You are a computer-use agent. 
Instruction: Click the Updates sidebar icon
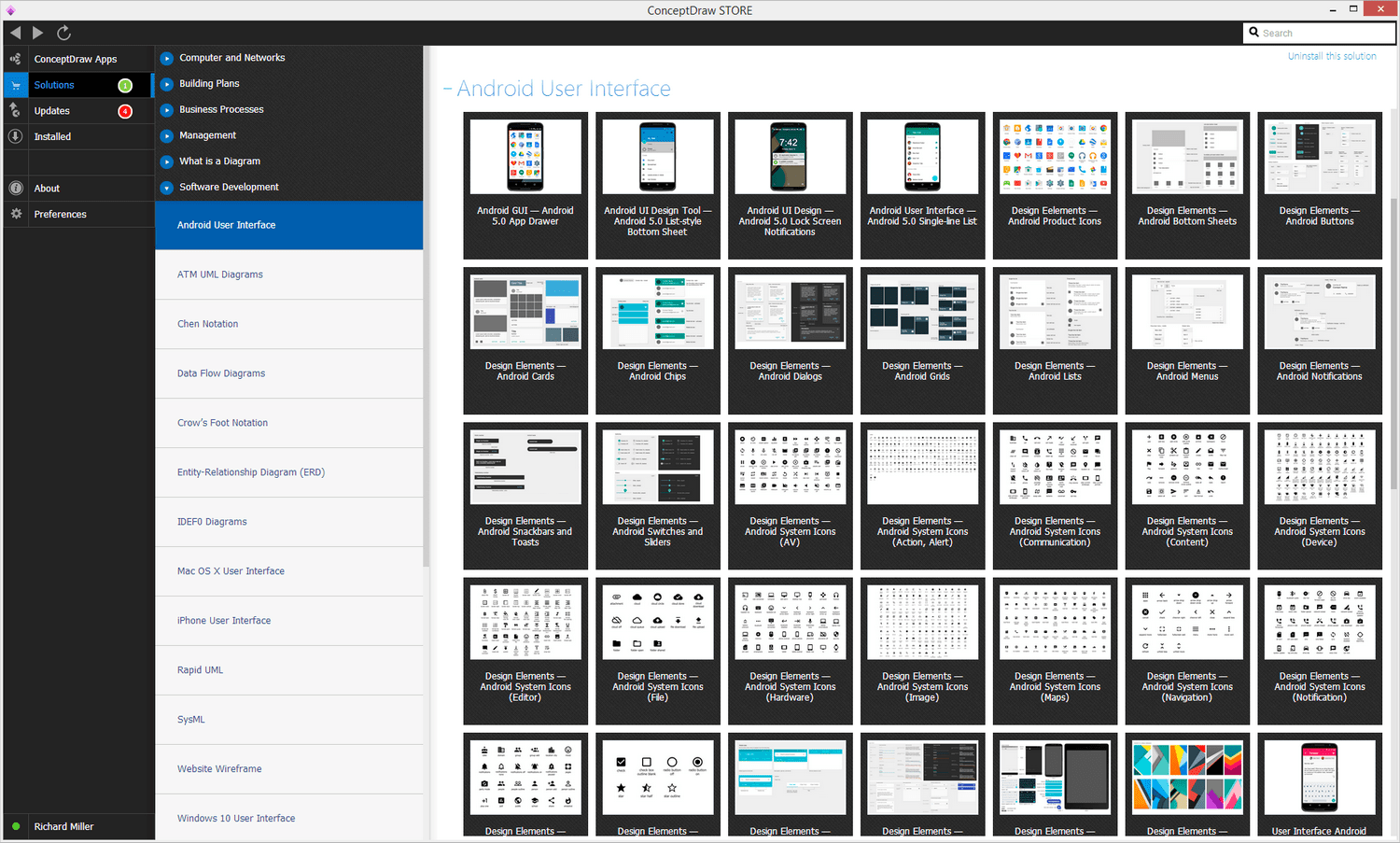coord(15,110)
